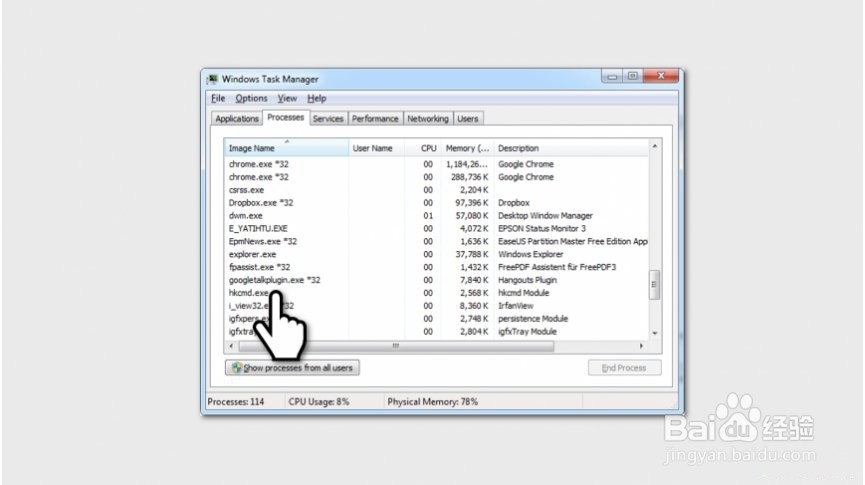Sort by the Image Name column header
The image size is (865, 485).
pyautogui.click(x=286, y=148)
